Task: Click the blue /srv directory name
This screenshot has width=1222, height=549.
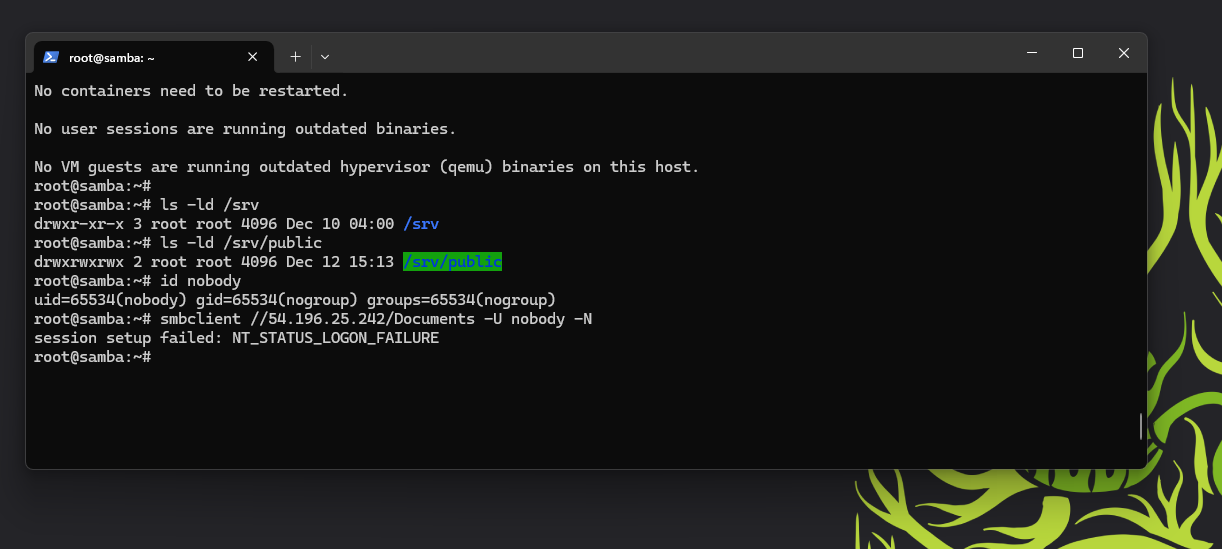Action: [421, 224]
